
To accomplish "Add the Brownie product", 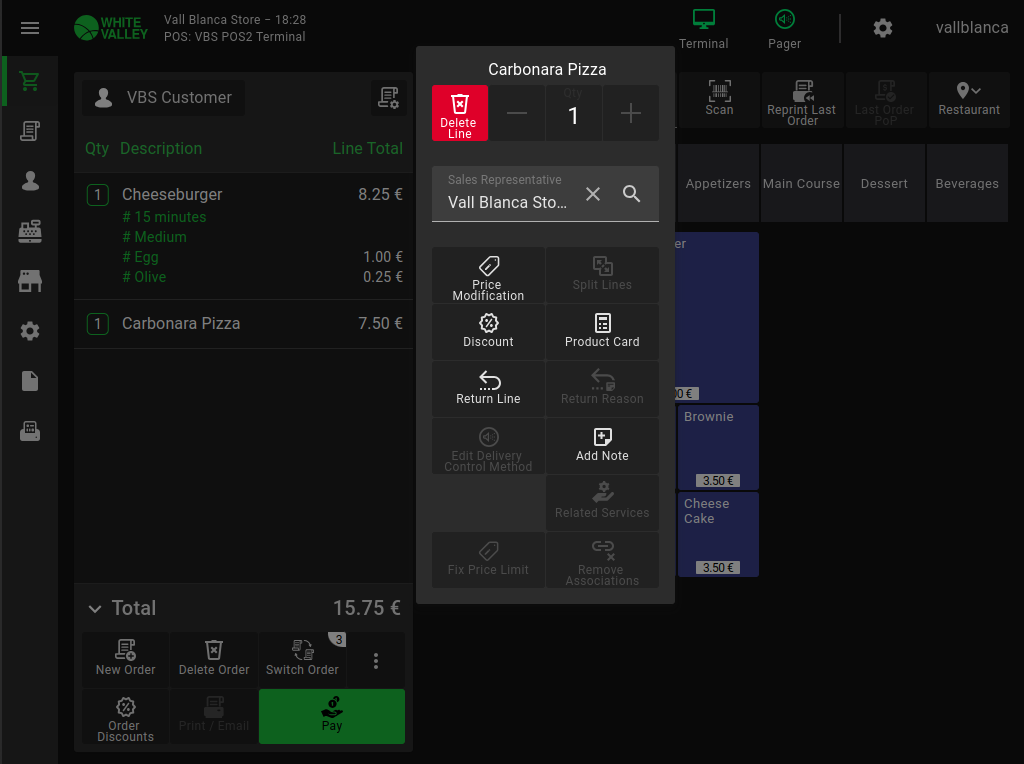I will 718,447.
